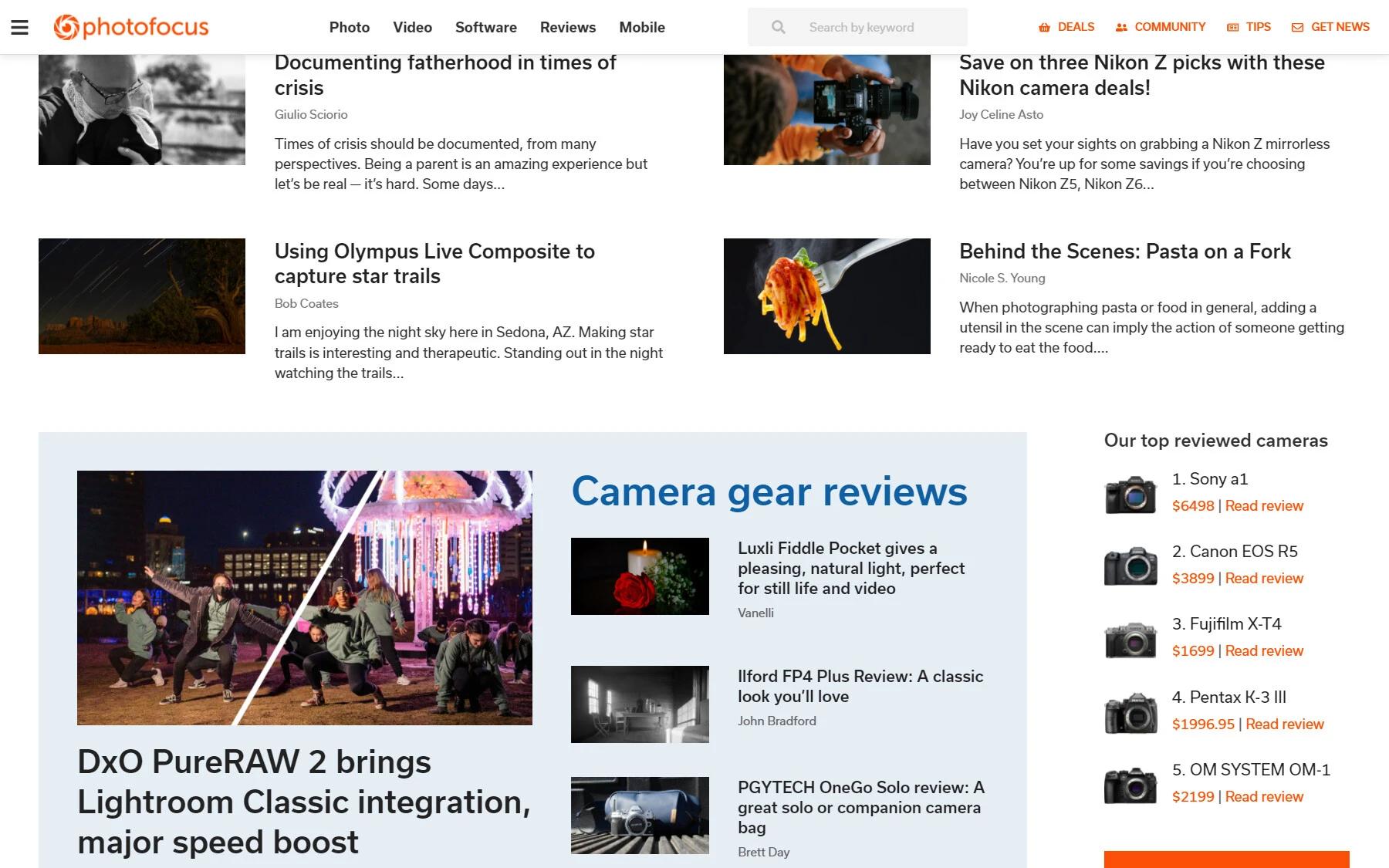
Task: View author John Bradford
Action: tap(776, 721)
